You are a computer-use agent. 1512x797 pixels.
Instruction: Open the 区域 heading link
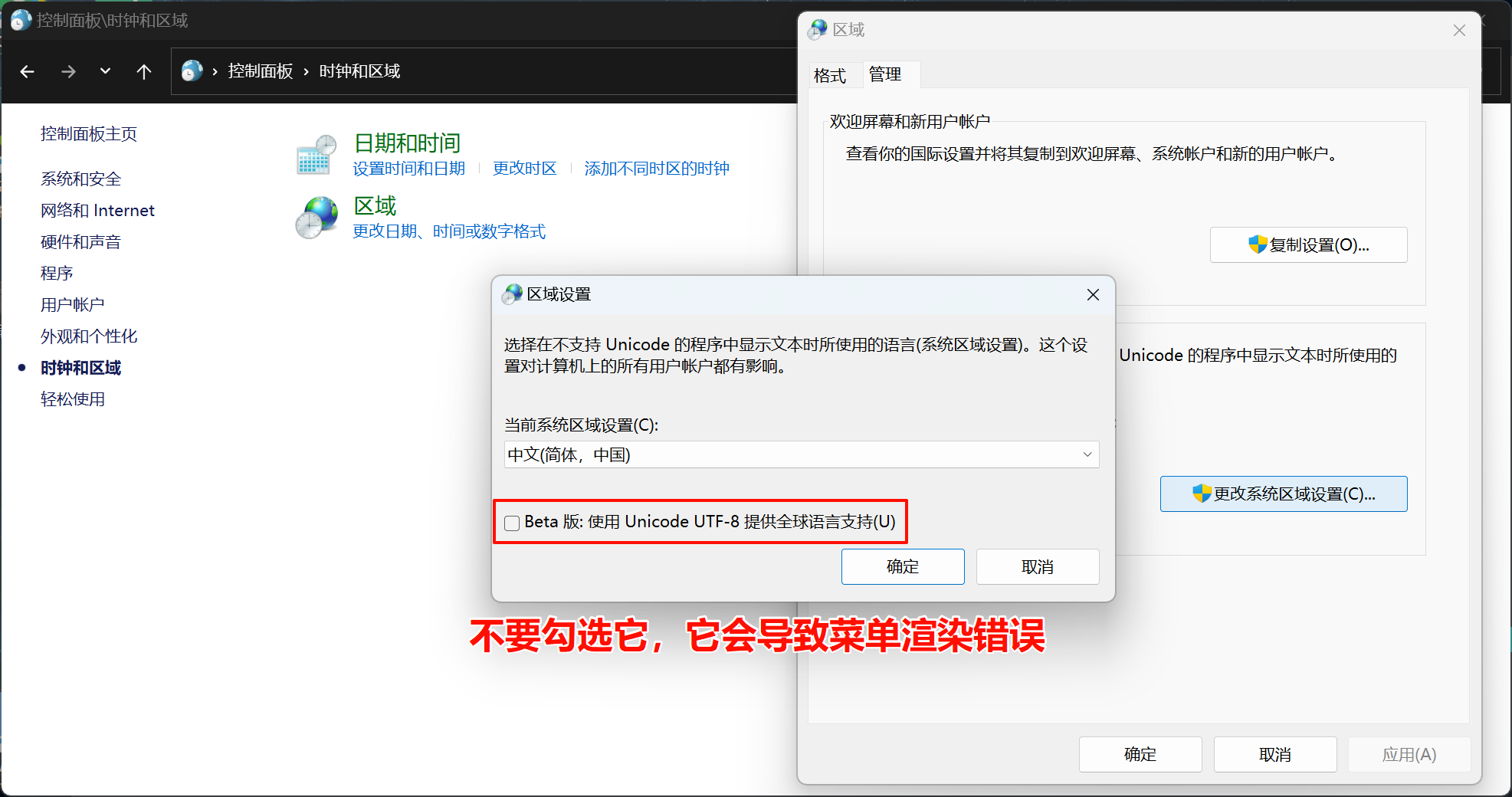375,206
